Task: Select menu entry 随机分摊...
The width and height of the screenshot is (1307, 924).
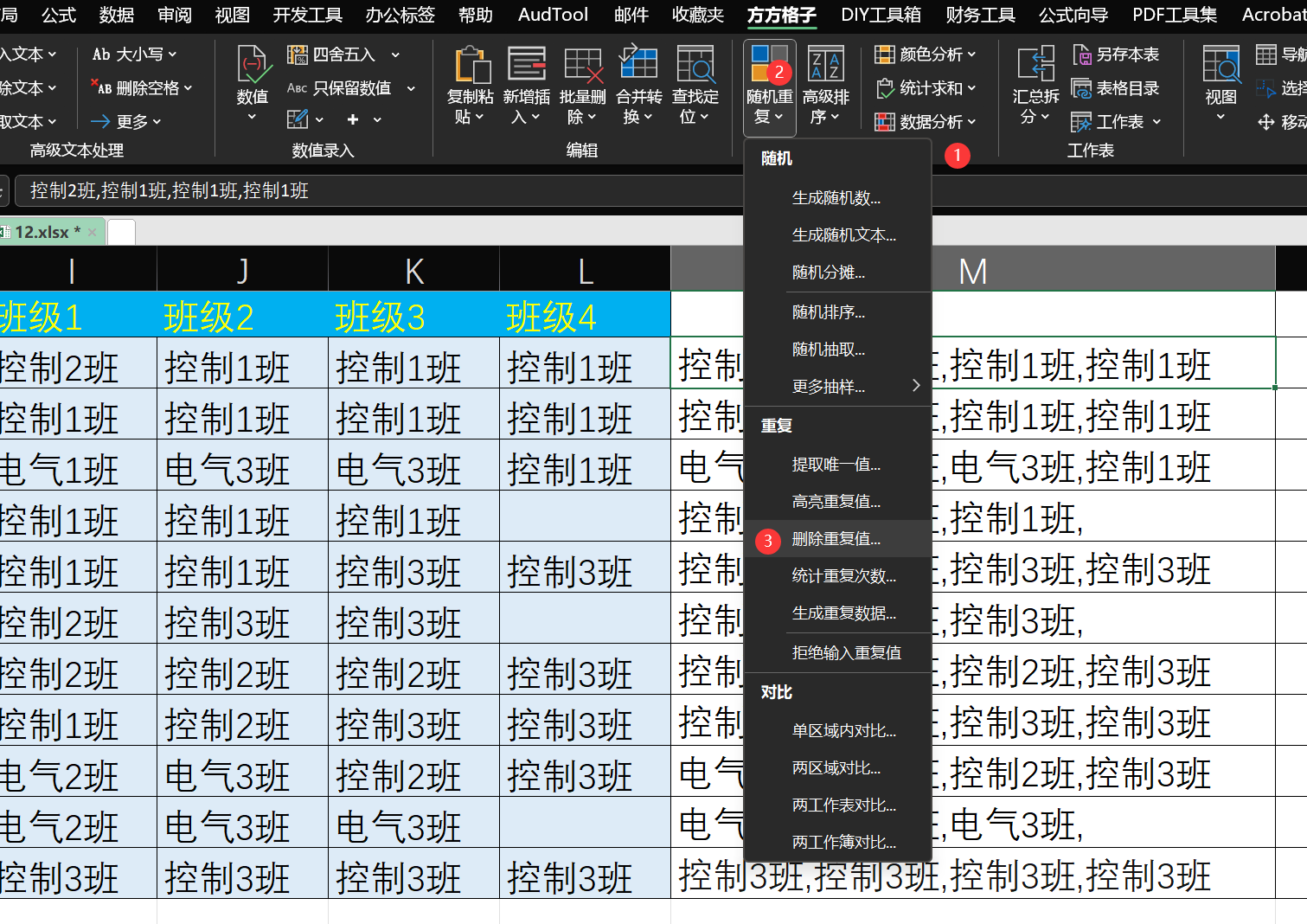Action: tap(837, 273)
